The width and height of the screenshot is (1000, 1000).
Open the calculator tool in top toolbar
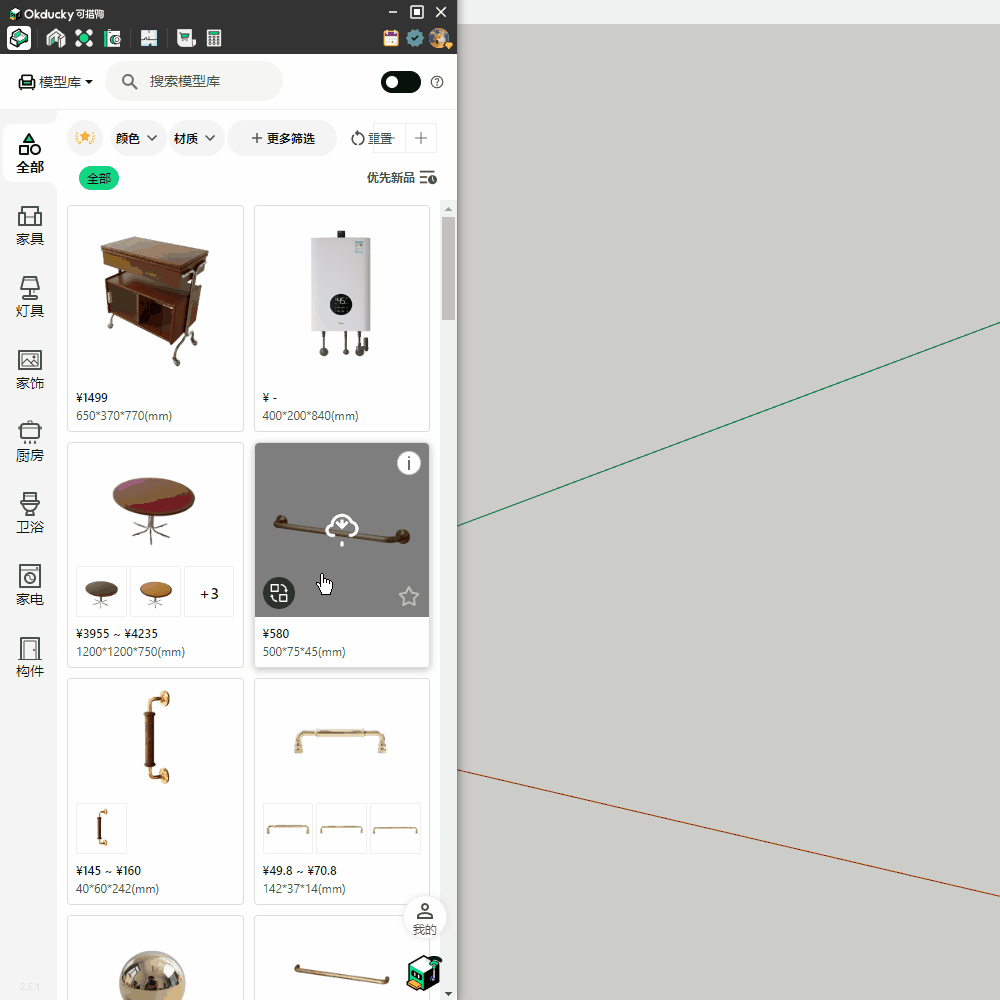[214, 38]
